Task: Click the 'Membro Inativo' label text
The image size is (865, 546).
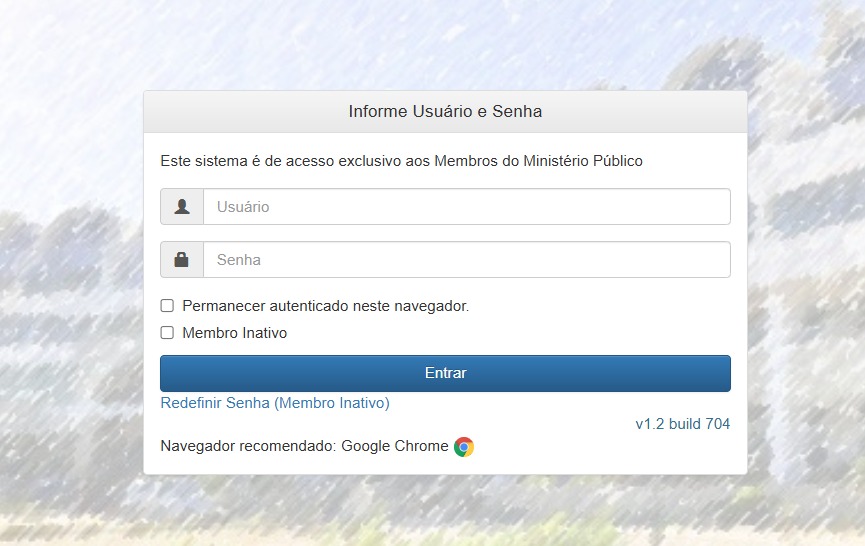Action: tap(234, 333)
